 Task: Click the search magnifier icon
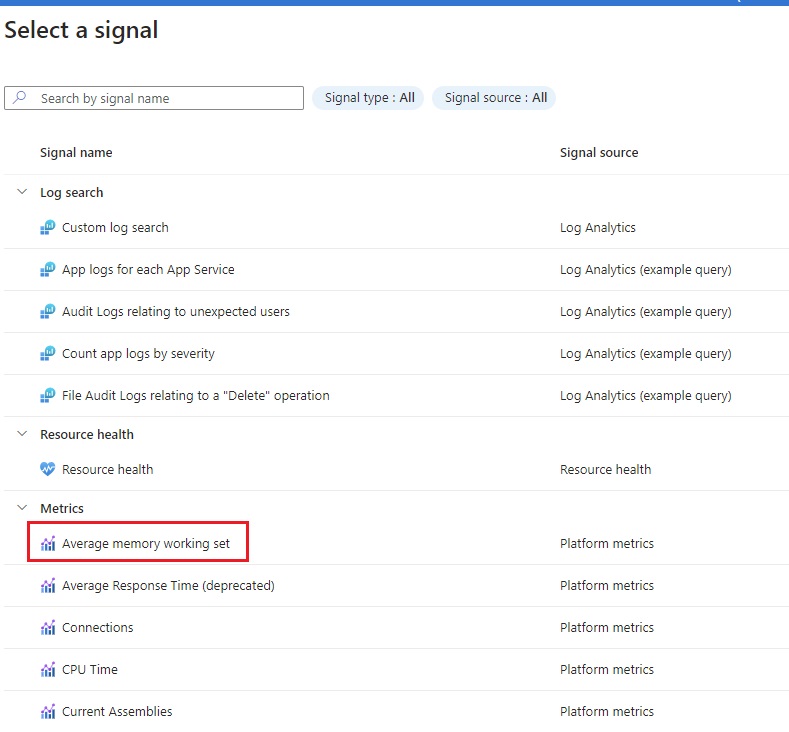tap(20, 97)
